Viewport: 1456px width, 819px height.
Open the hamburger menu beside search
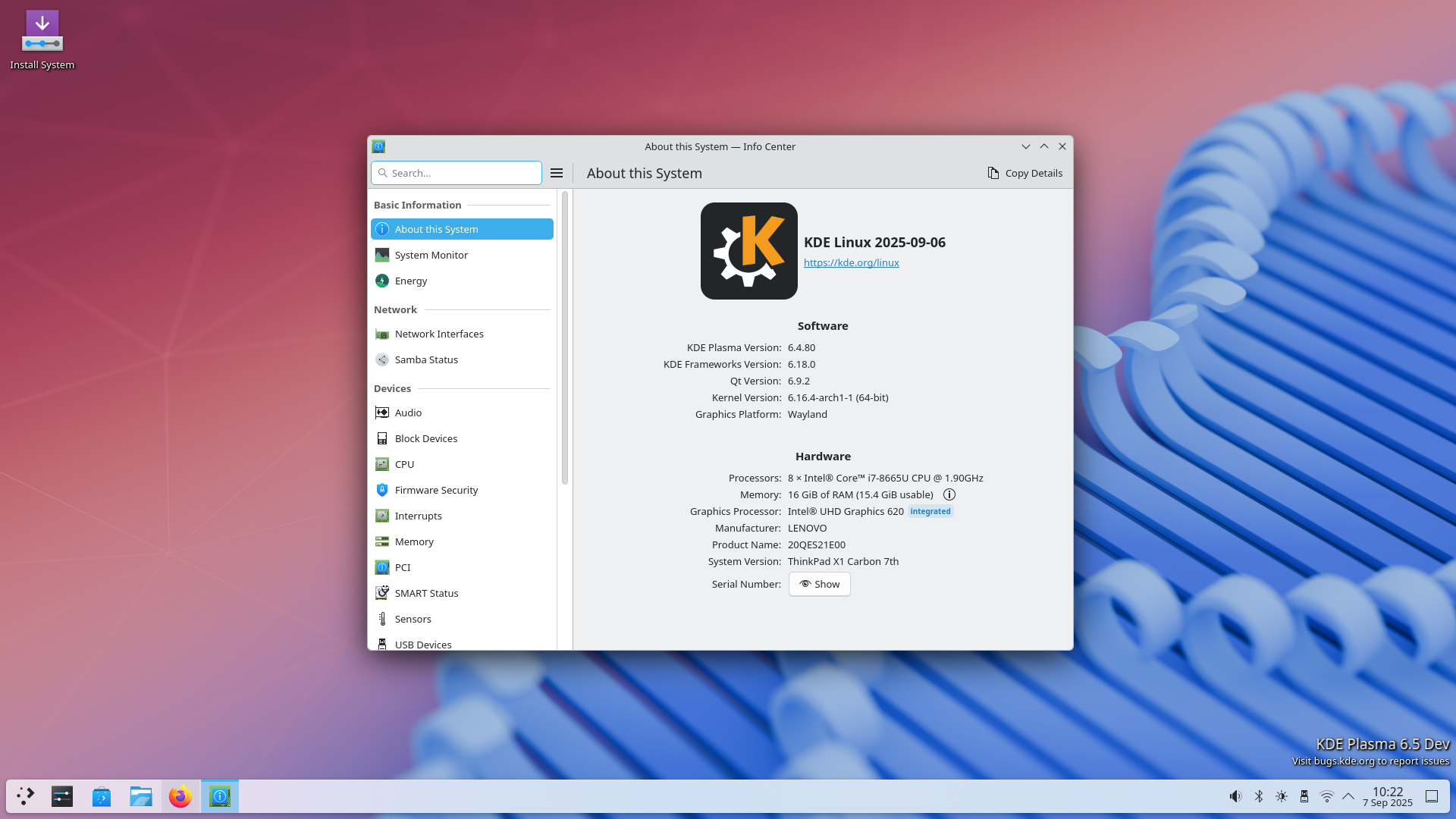pyautogui.click(x=557, y=173)
